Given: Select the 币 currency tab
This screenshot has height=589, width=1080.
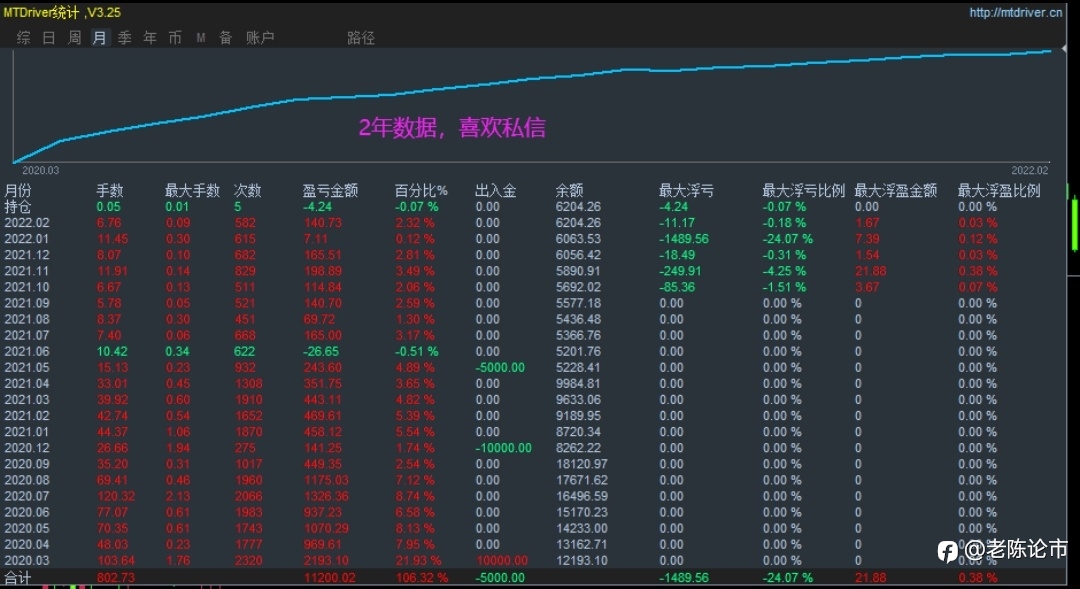Looking at the screenshot, I should click(x=175, y=38).
